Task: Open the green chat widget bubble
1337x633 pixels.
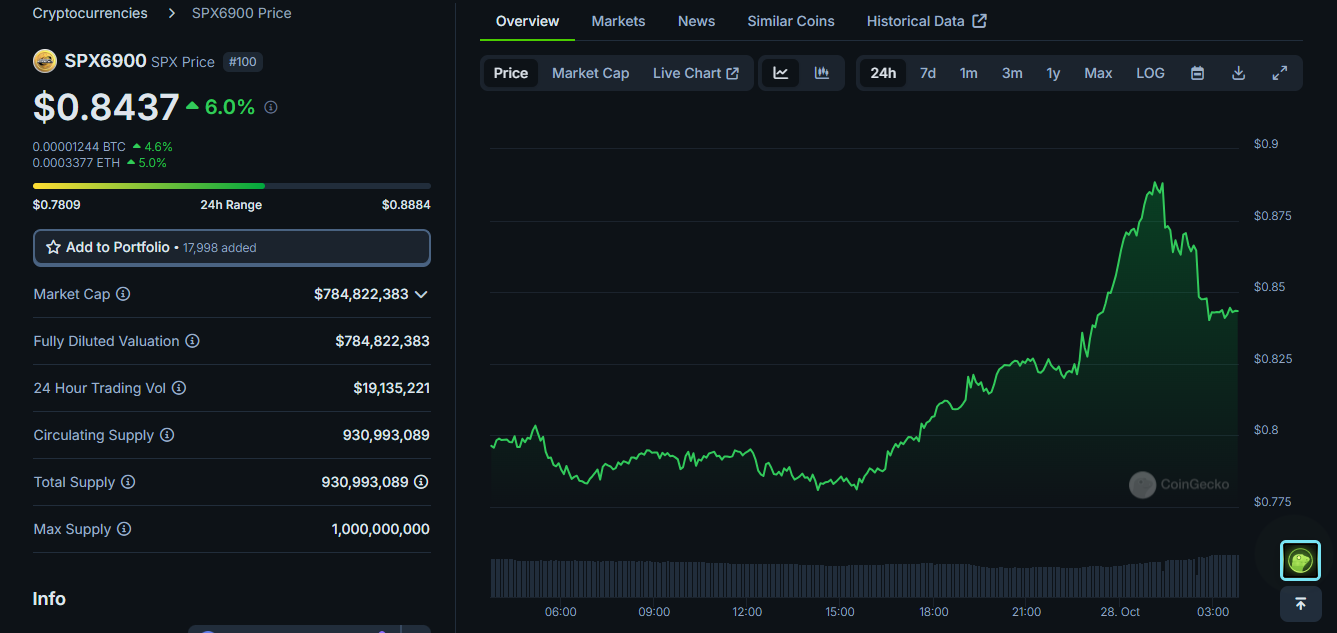Action: (1300, 560)
